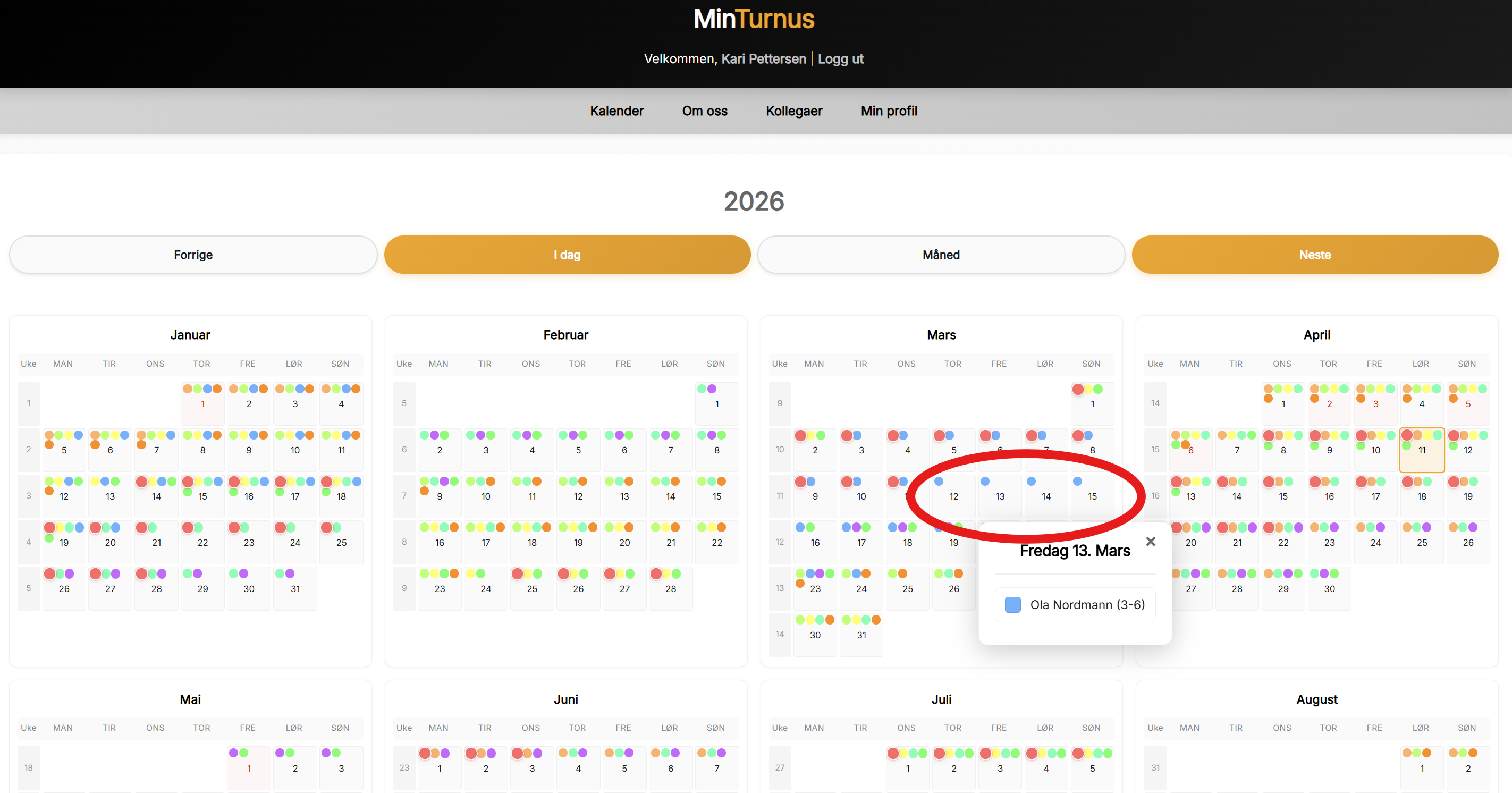Screen dimensions: 1512x793
Task: Click the orange dot on Januar 5
Action: click(49, 445)
